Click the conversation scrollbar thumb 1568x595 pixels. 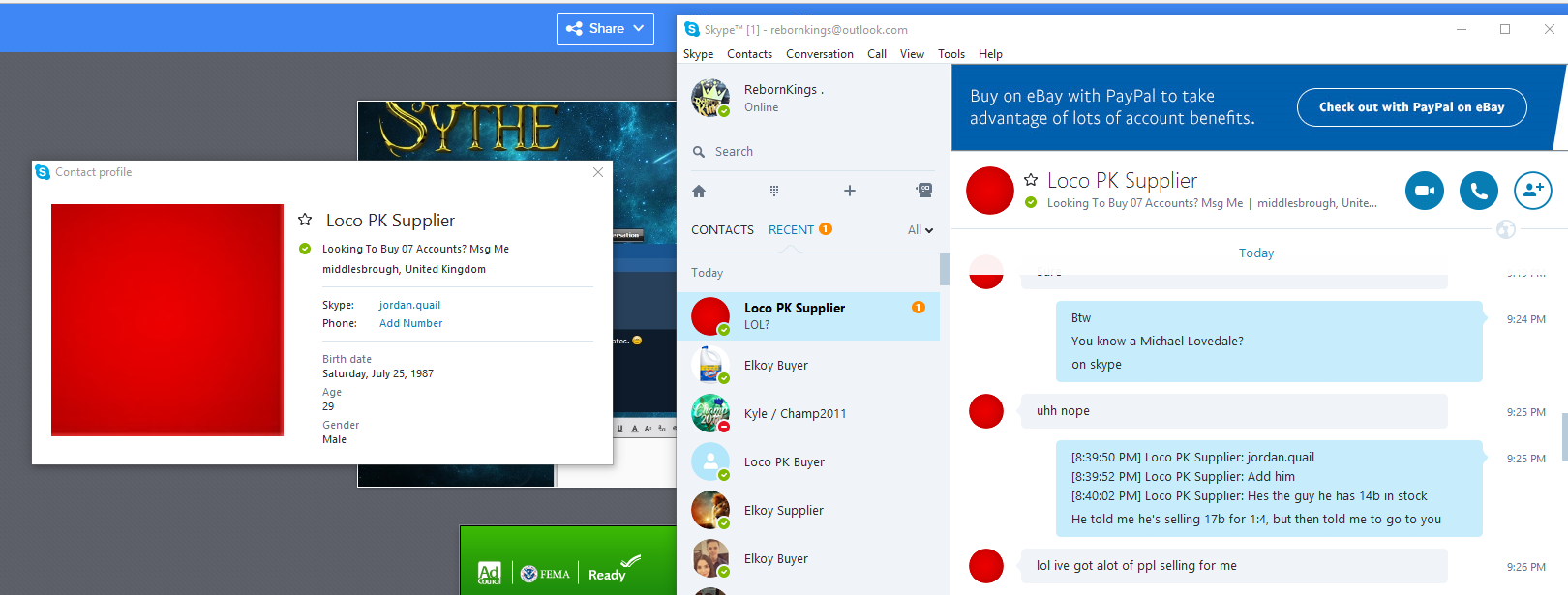point(1564,438)
